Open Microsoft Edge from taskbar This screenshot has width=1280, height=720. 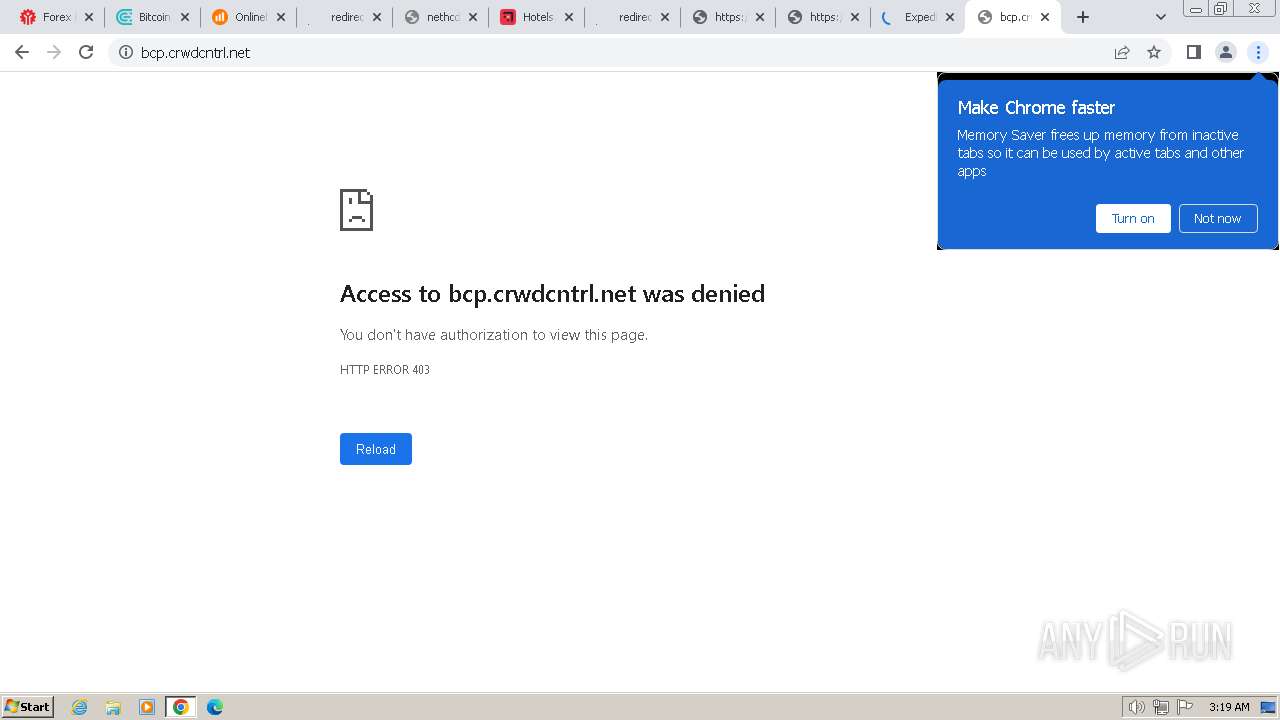[x=215, y=707]
